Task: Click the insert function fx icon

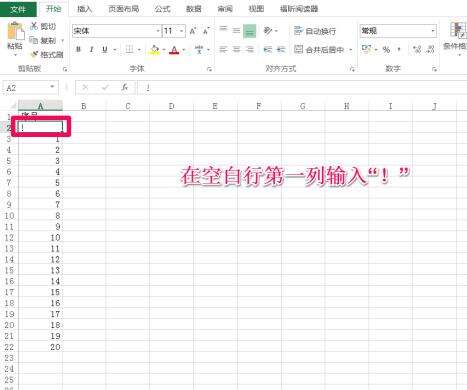Action: pyautogui.click(x=125, y=87)
